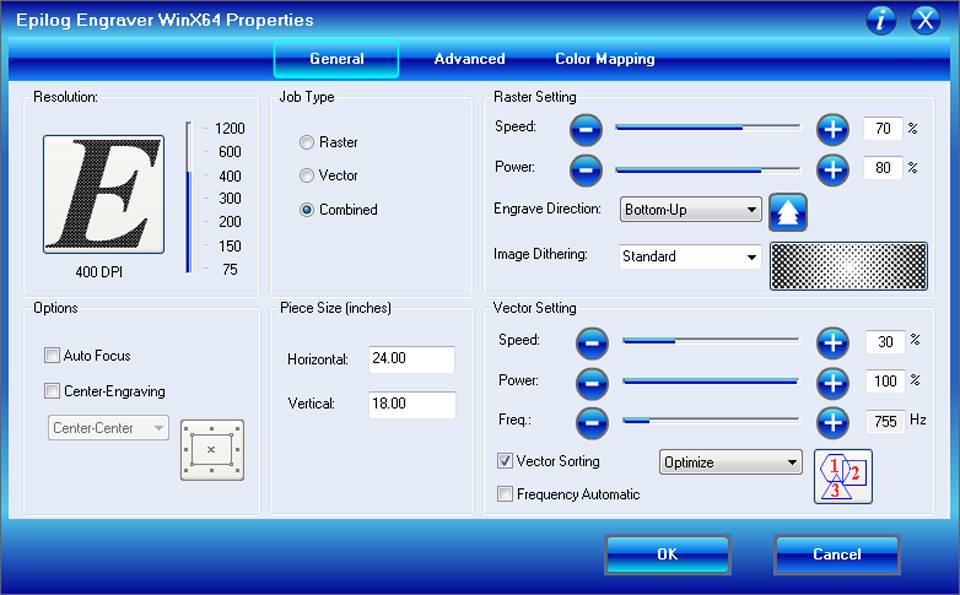The height and width of the screenshot is (595, 960).
Task: Open the Image Dithering Standard dropdown
Action: tap(691, 256)
